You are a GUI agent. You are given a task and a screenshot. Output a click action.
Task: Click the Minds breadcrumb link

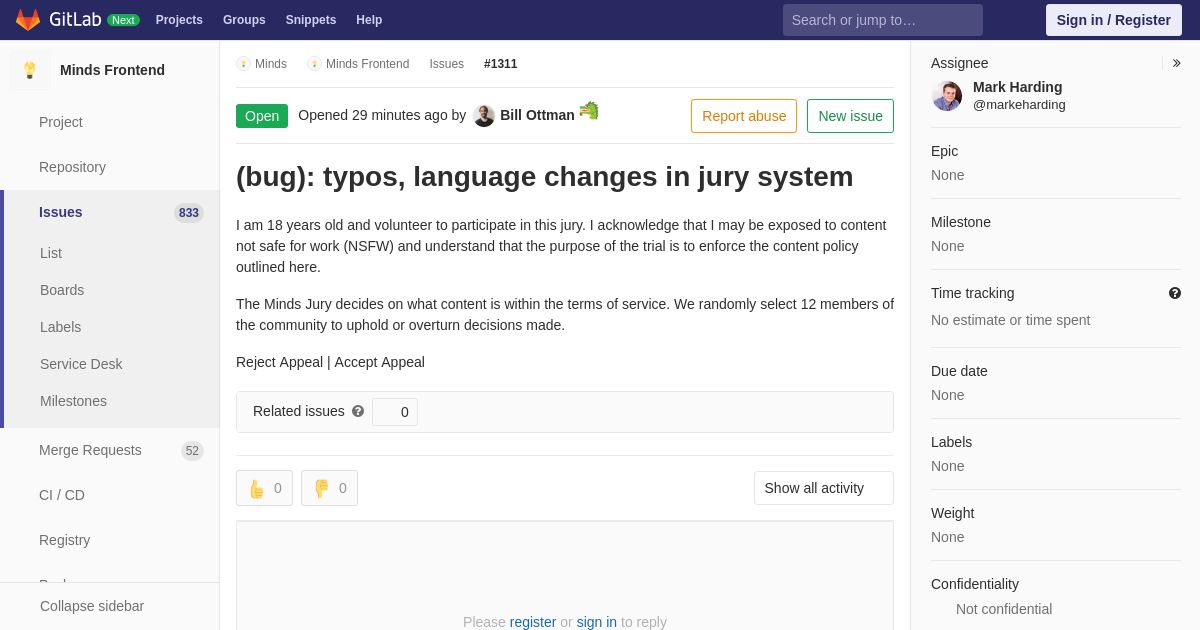pyautogui.click(x=271, y=64)
